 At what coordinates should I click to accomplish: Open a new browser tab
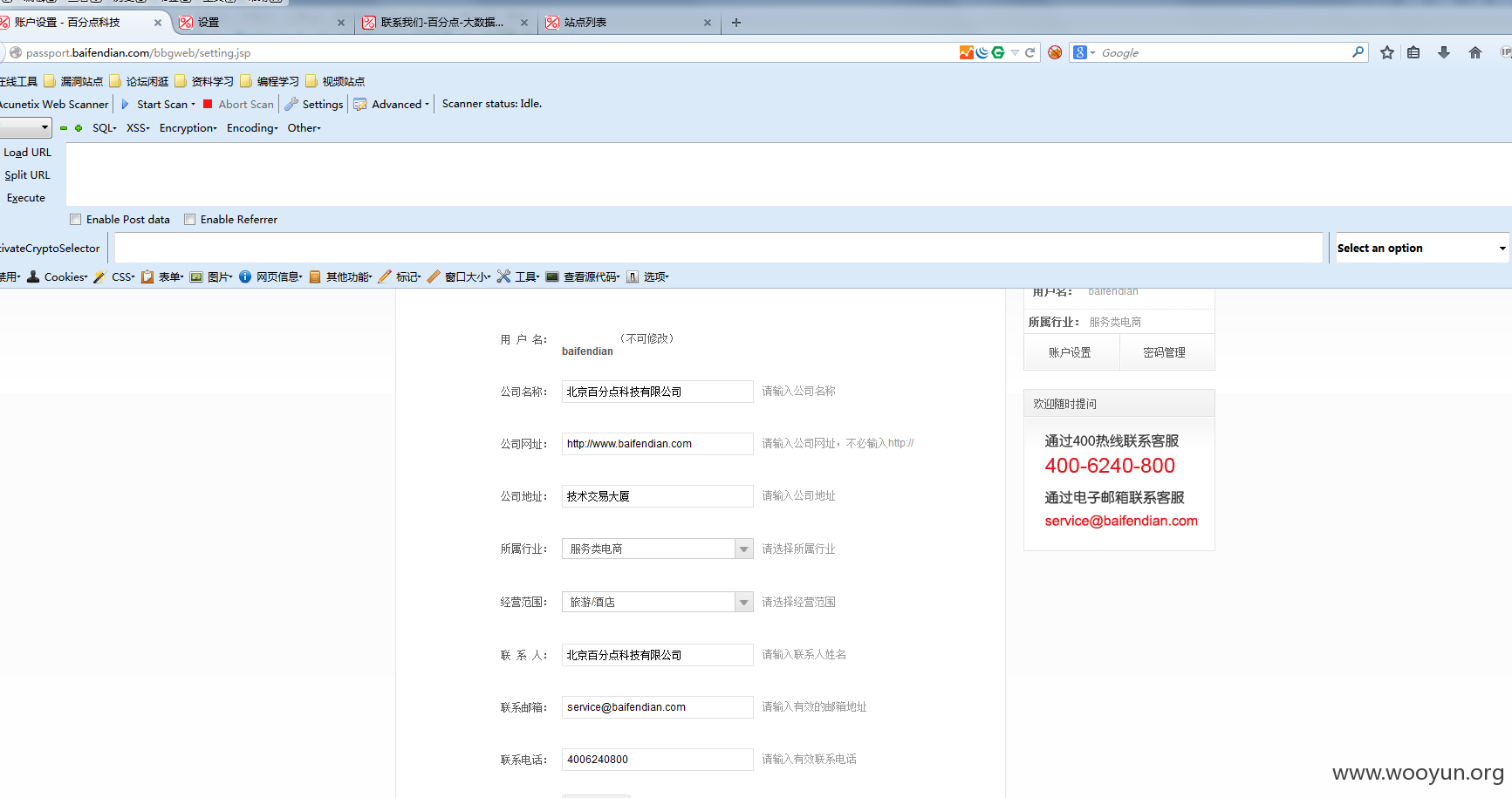[x=736, y=23]
